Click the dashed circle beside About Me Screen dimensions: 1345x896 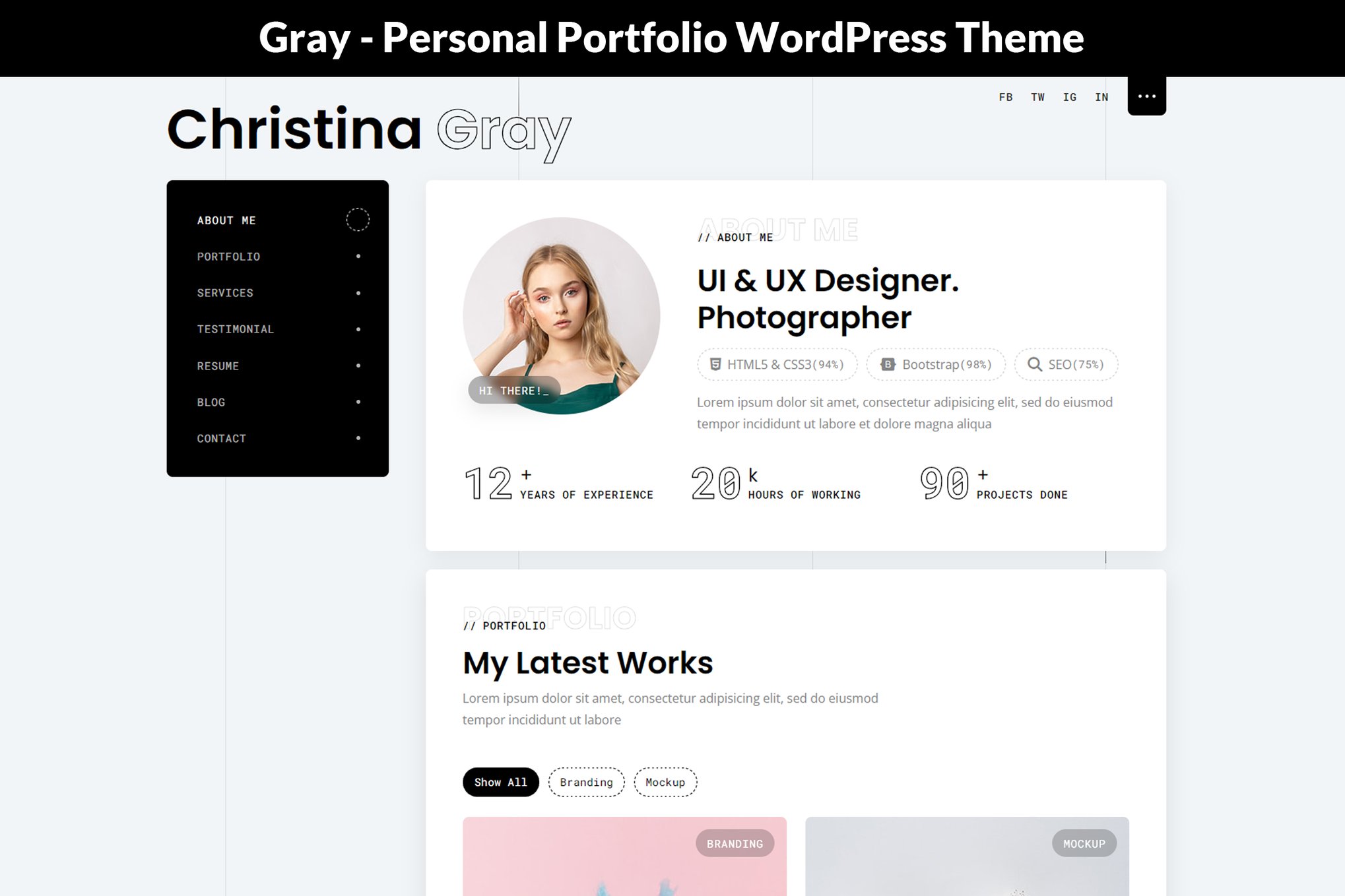[x=358, y=220]
